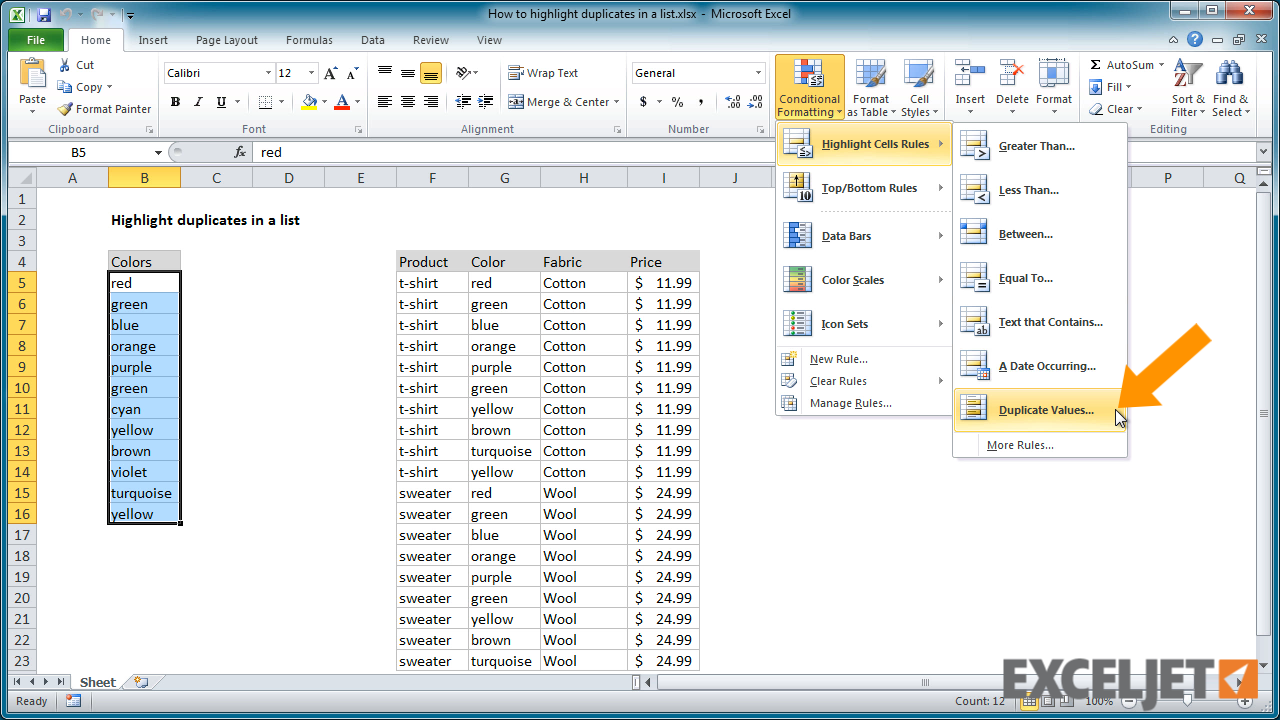
Task: Apply the red Font Color
Action: tap(342, 102)
